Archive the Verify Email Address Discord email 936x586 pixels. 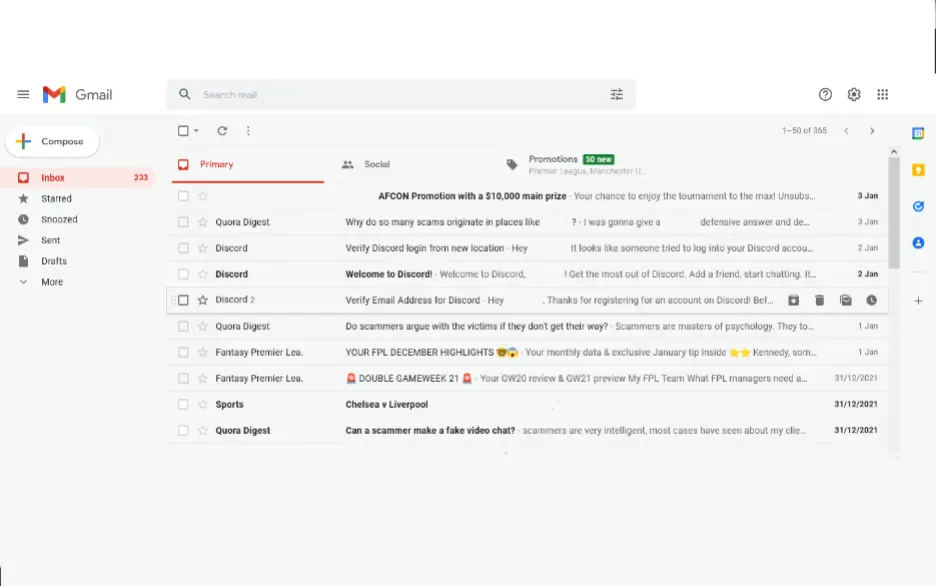(793, 300)
